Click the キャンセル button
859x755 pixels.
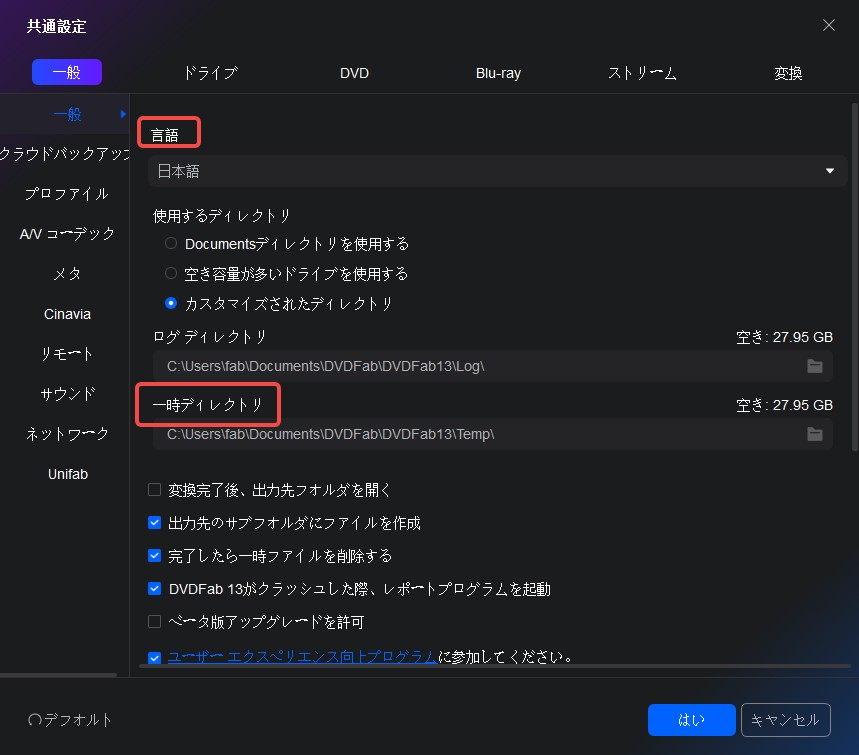coord(786,719)
